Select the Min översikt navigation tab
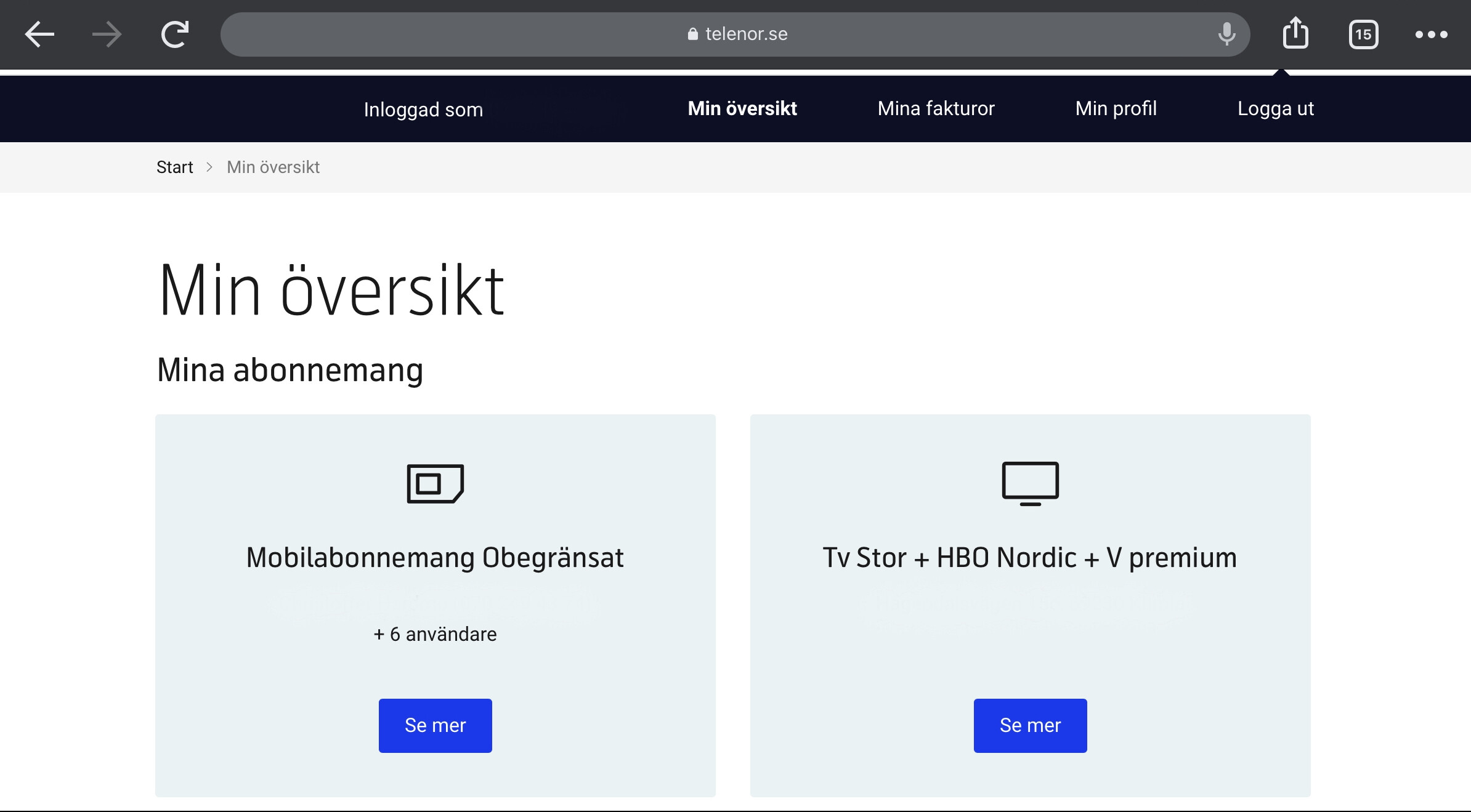Viewport: 1471px width, 812px height. (742, 108)
